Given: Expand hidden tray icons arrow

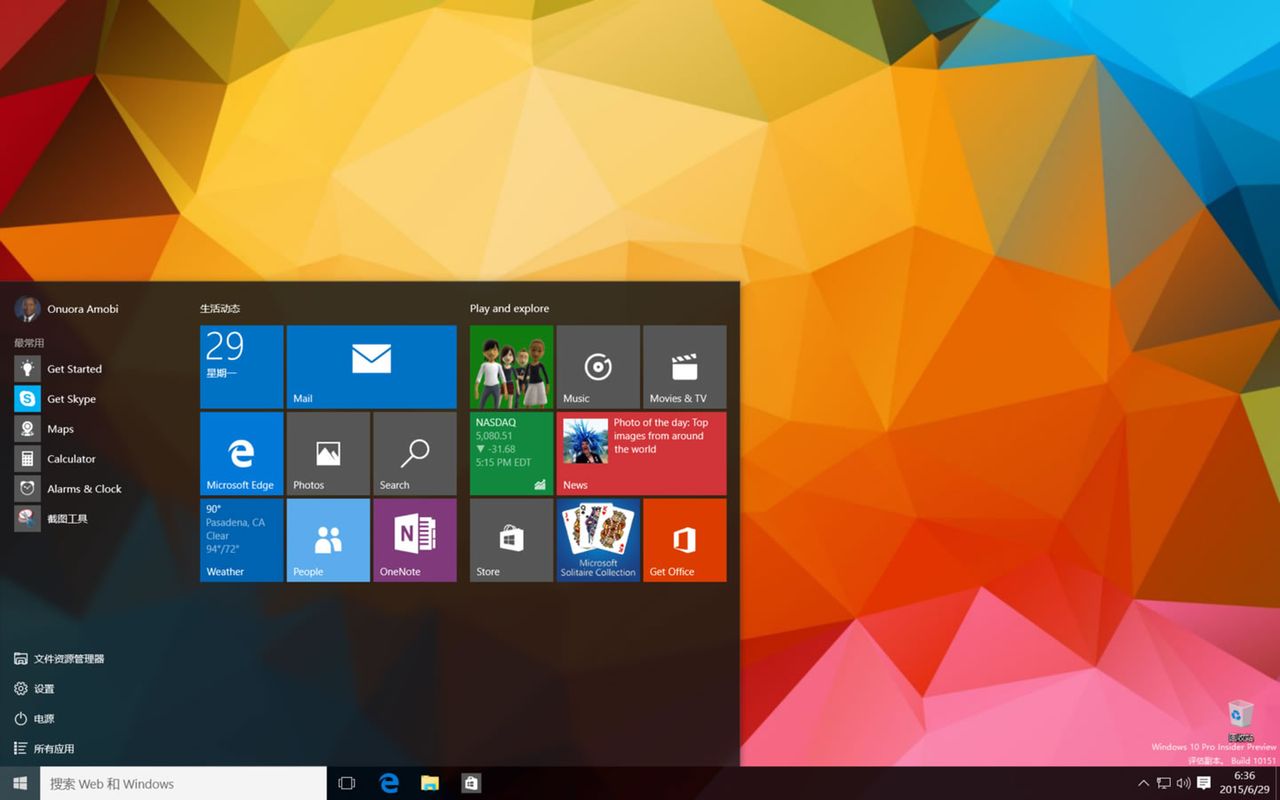Looking at the screenshot, I should click(x=1144, y=783).
